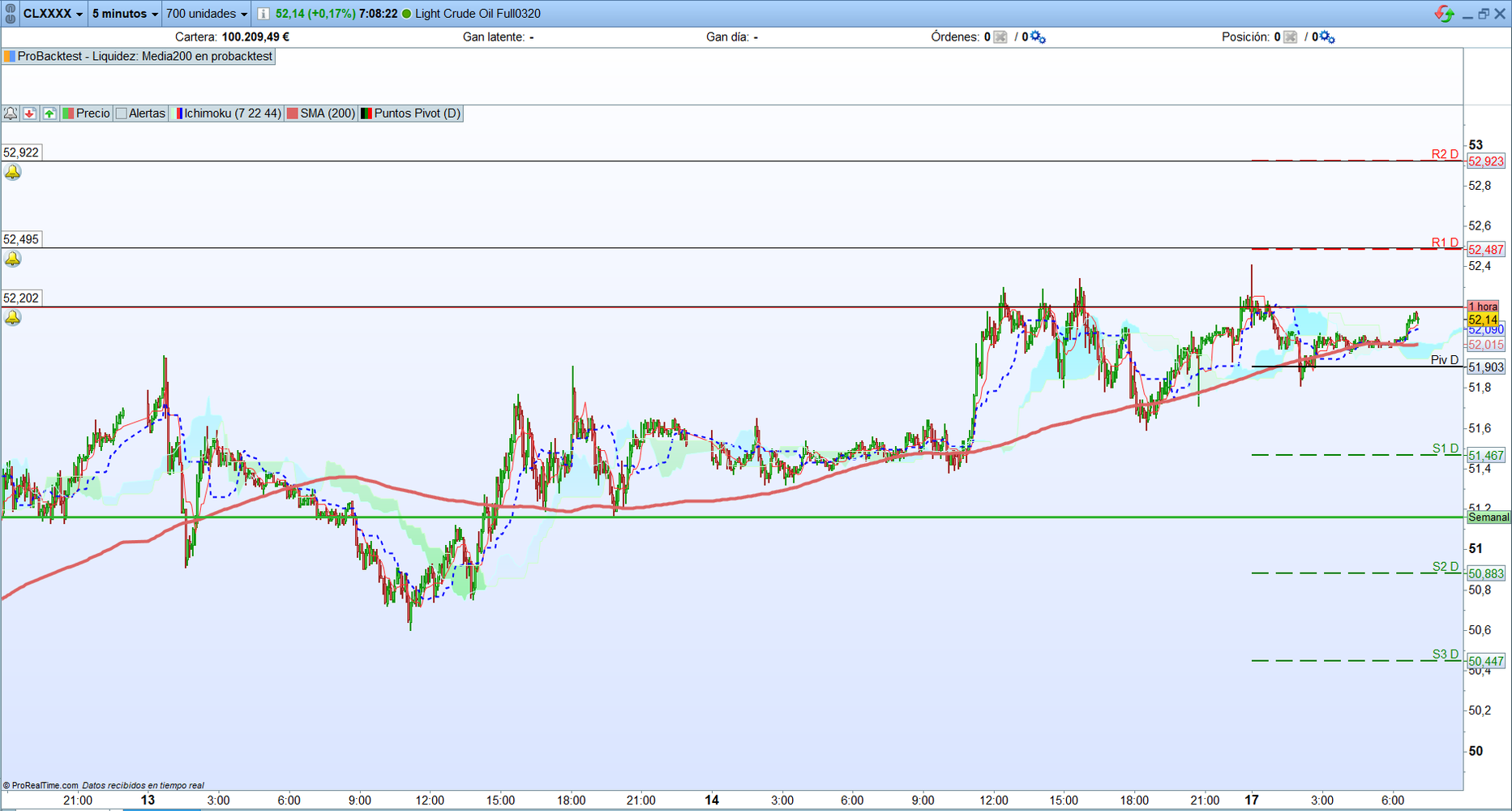This screenshot has width=1512, height=811.
Task: Open the Precio indicator settings
Action: tap(86, 114)
